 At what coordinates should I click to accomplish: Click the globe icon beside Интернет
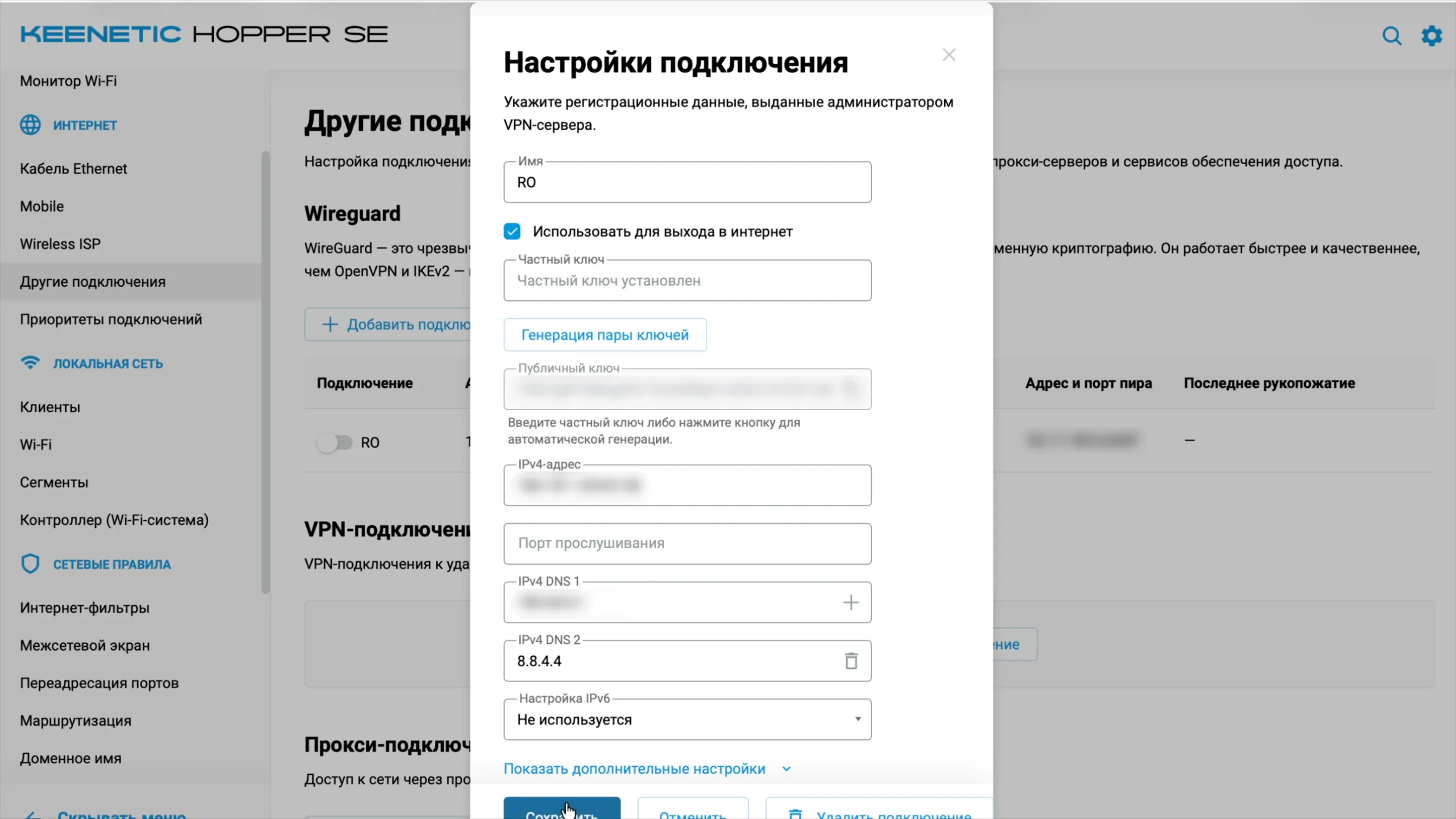[x=30, y=125]
